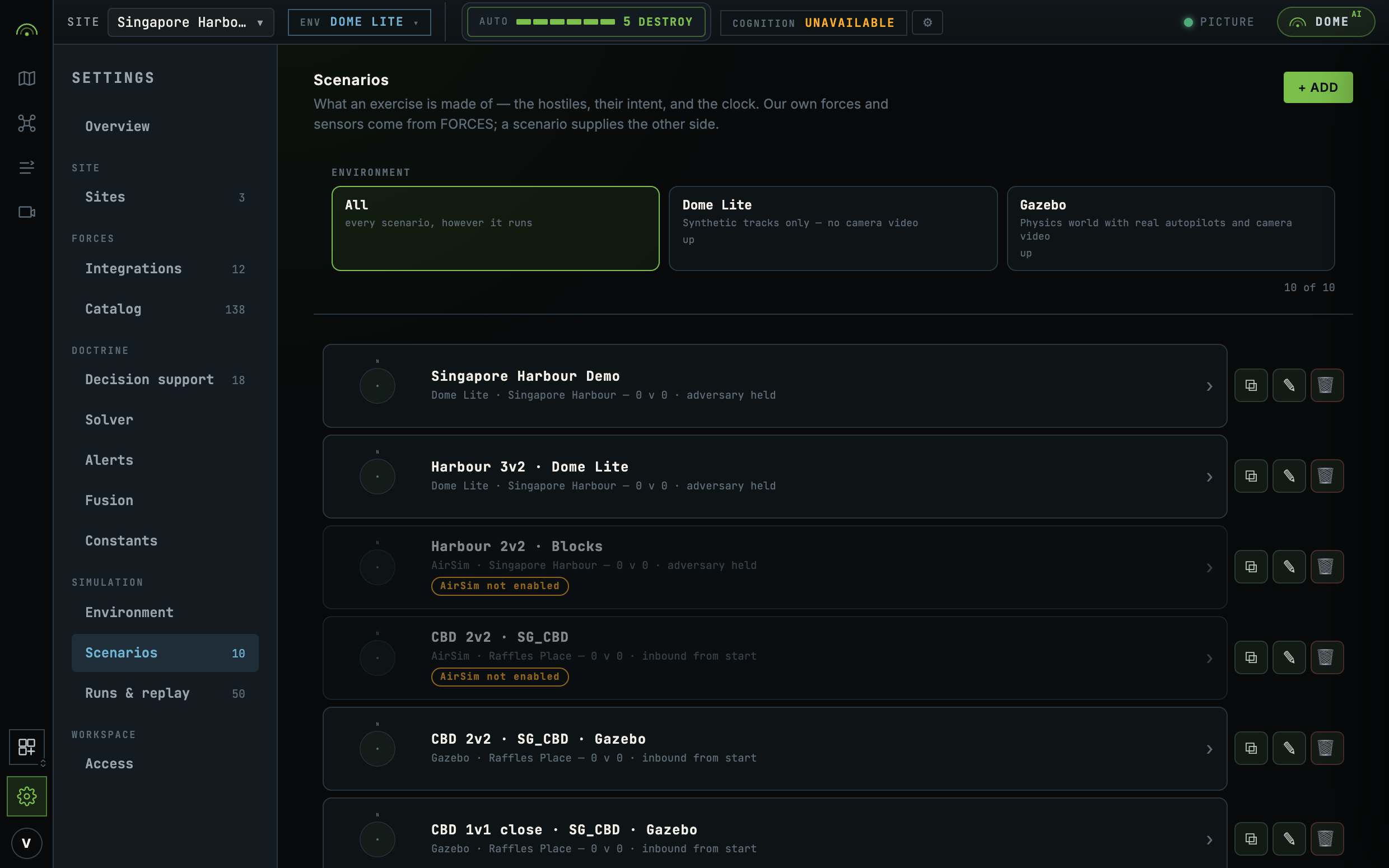Expand the Harbour 2v2 Blocks chevron

tap(1209, 568)
